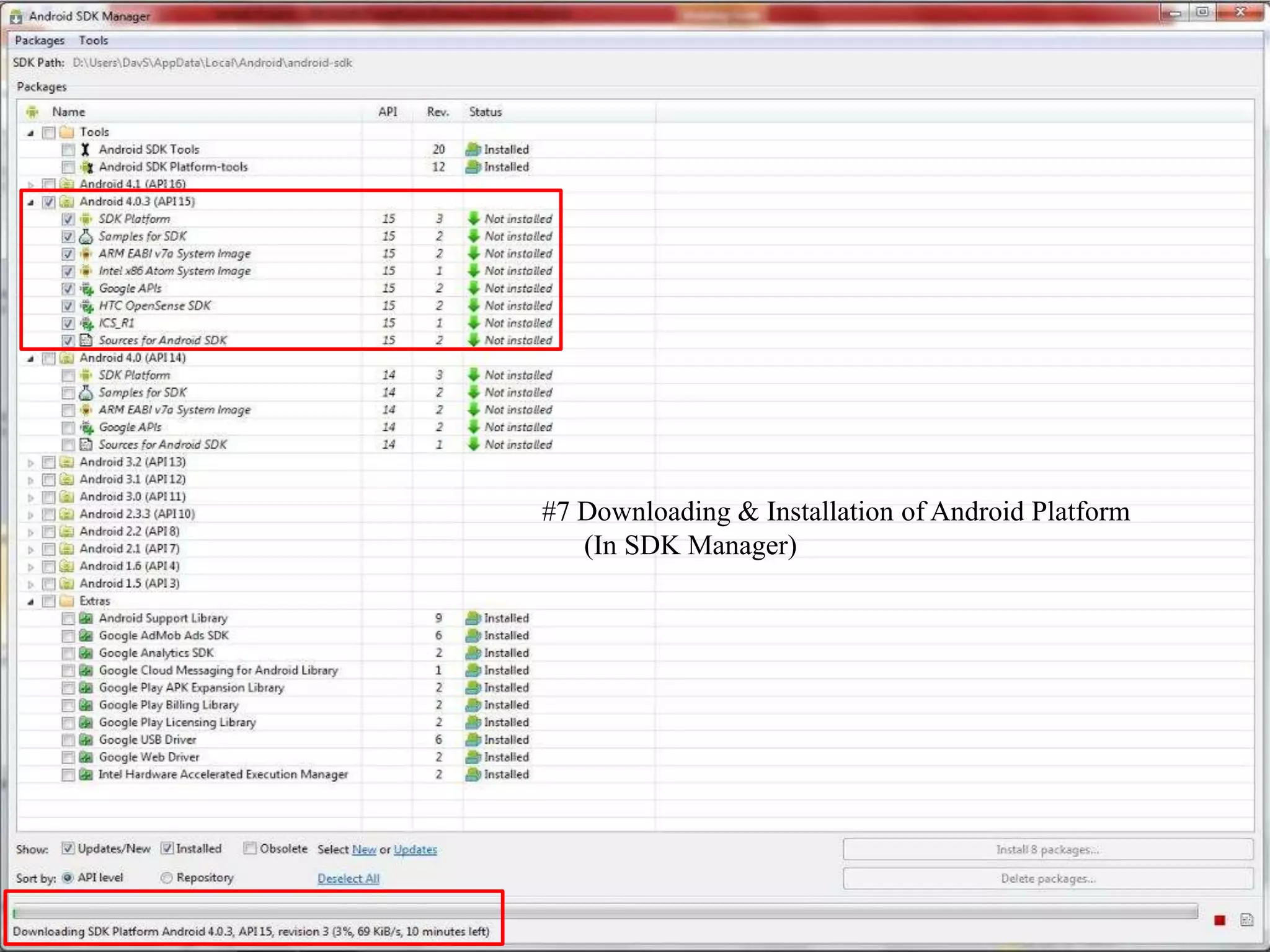Image resolution: width=1270 pixels, height=952 pixels.
Task: Uncheck the Android 4.0.3 (API 15) checkbox
Action: 48,202
